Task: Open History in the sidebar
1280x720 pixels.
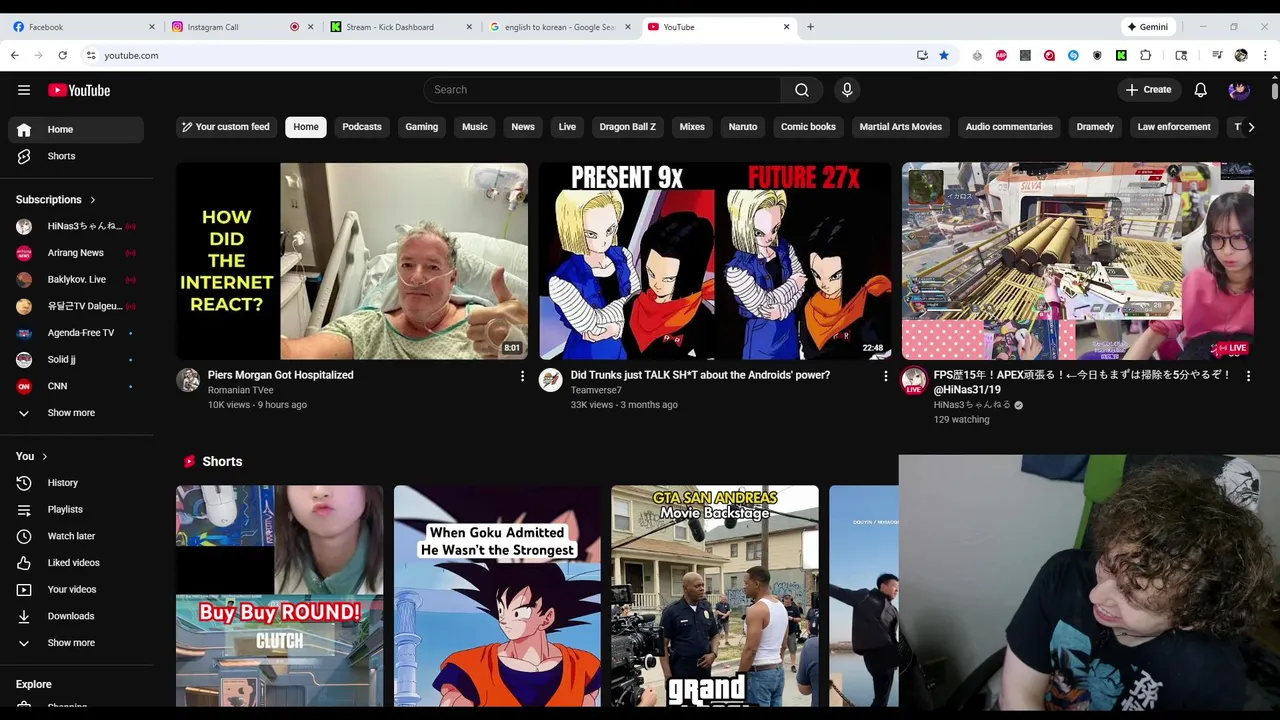Action: click(x=76, y=483)
